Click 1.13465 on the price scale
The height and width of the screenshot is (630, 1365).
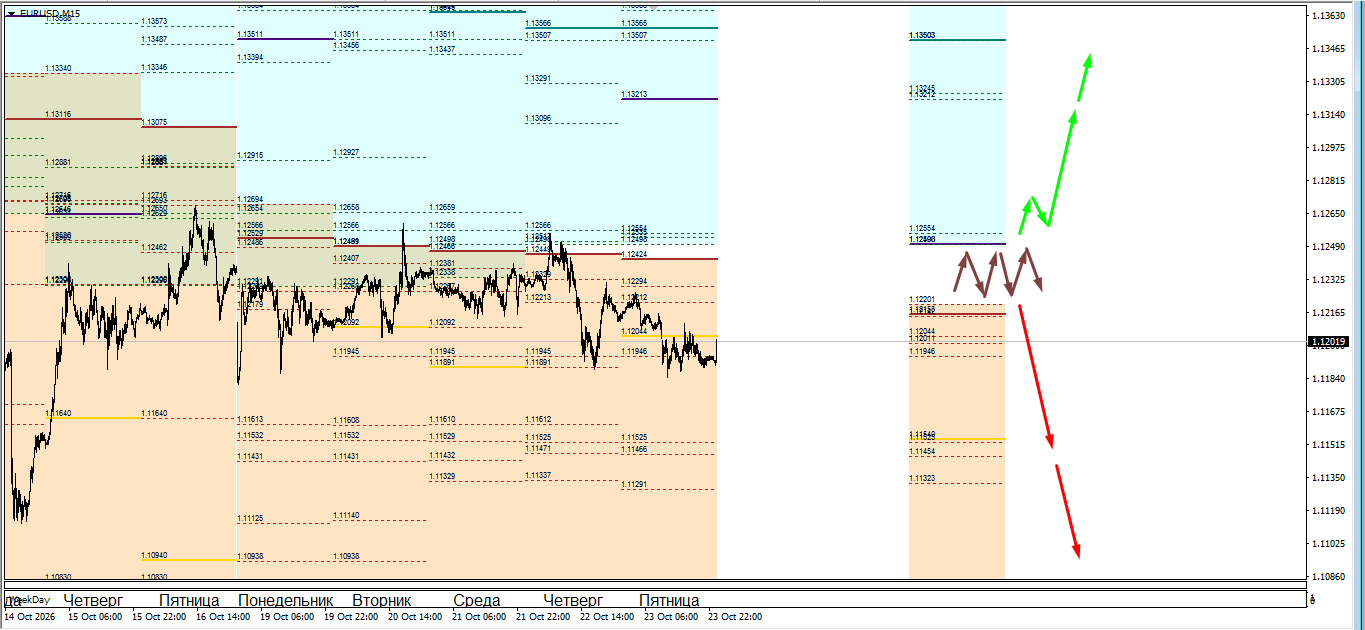(x=1327, y=49)
